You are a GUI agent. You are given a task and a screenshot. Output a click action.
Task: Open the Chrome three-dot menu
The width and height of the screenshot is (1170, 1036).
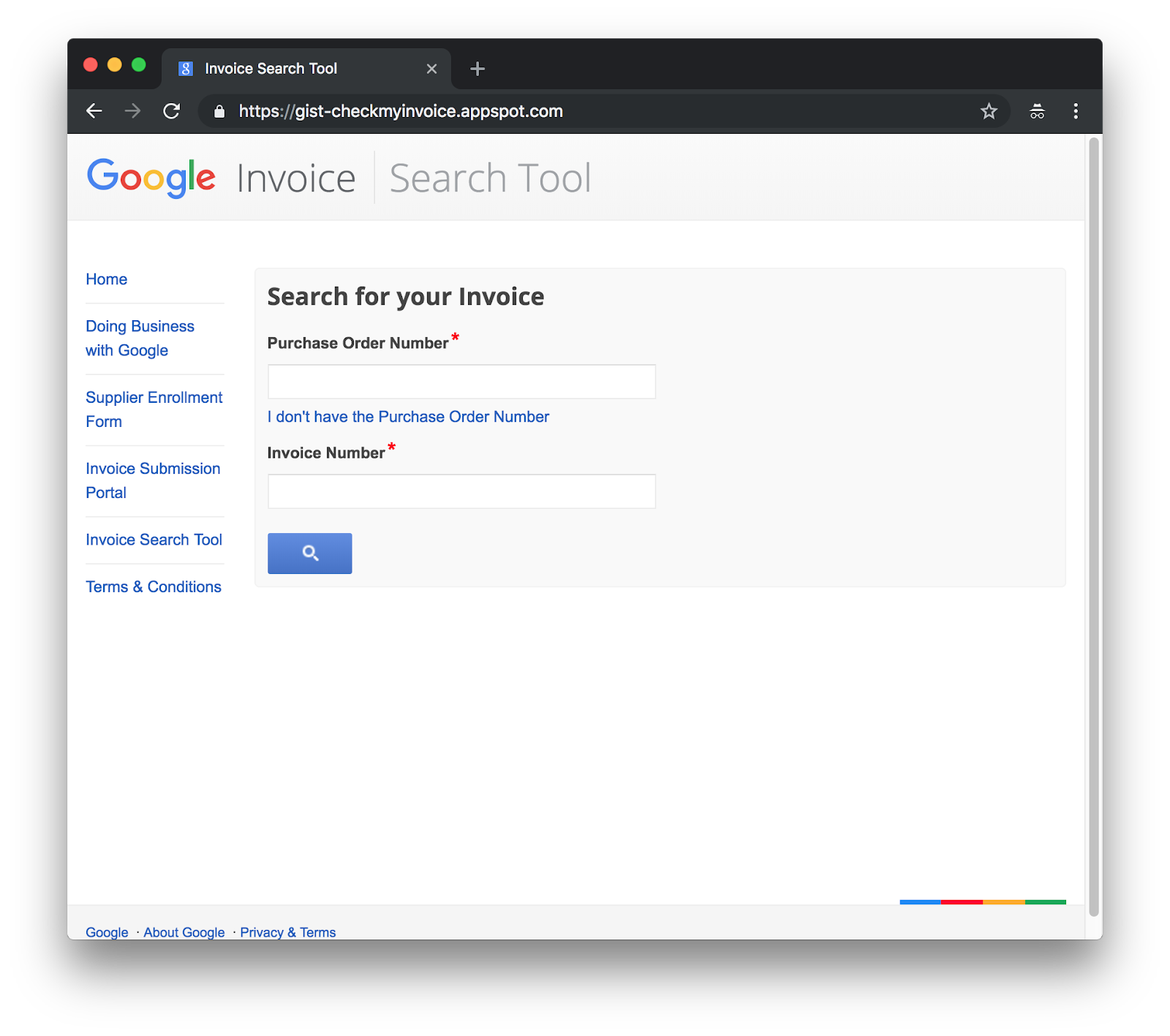1075,111
